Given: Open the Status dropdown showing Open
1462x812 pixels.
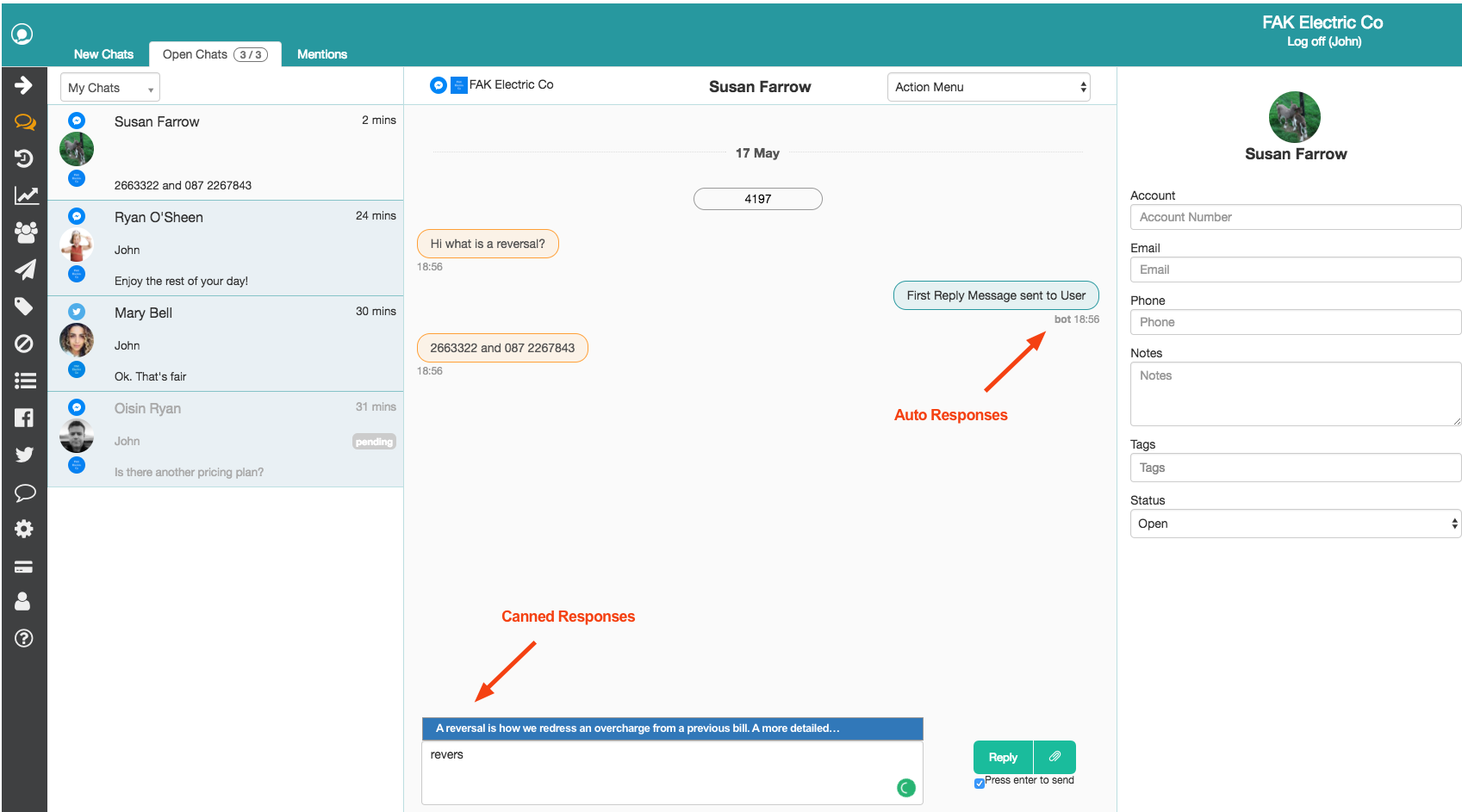Looking at the screenshot, I should (x=1296, y=524).
